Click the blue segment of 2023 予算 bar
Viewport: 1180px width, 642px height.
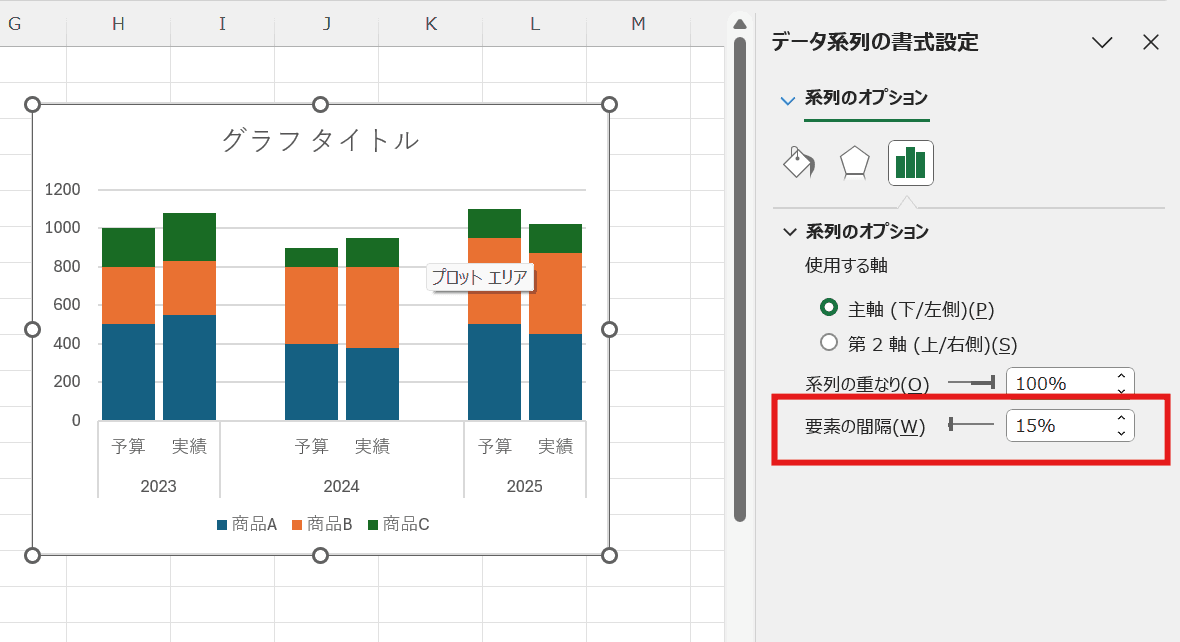click(x=127, y=370)
